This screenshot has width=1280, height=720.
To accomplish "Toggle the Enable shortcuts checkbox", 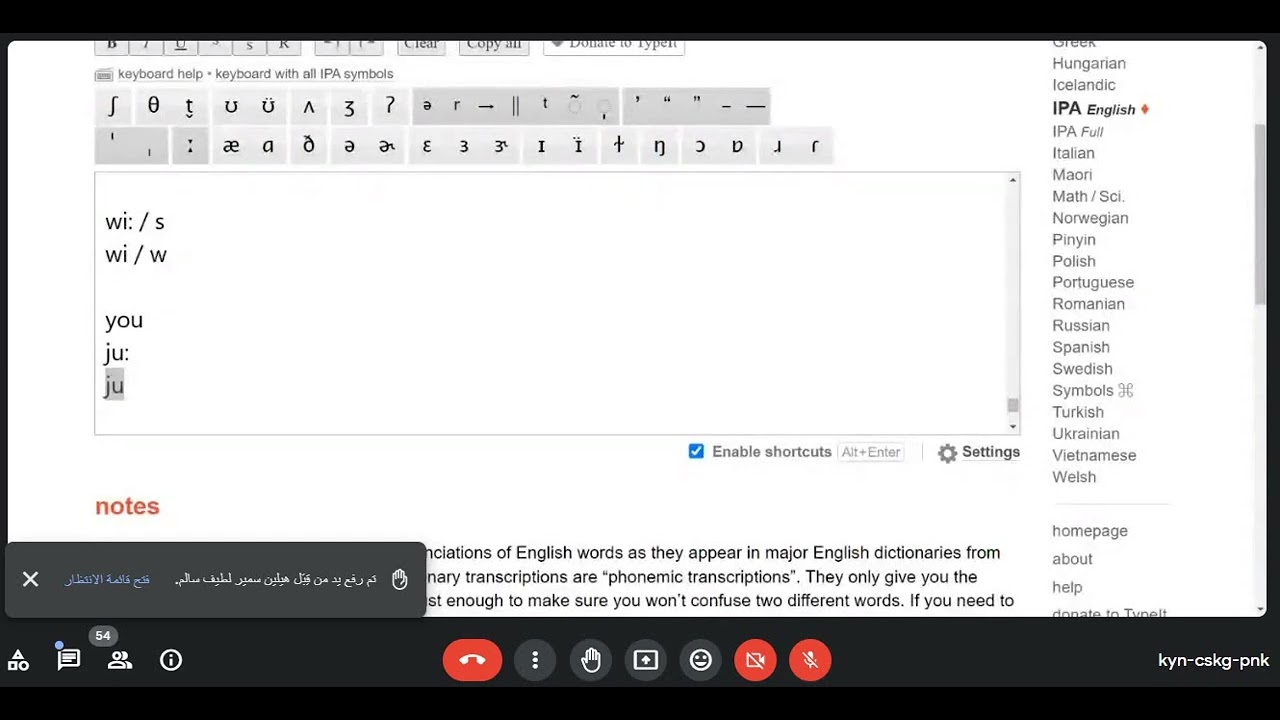I will 696,452.
